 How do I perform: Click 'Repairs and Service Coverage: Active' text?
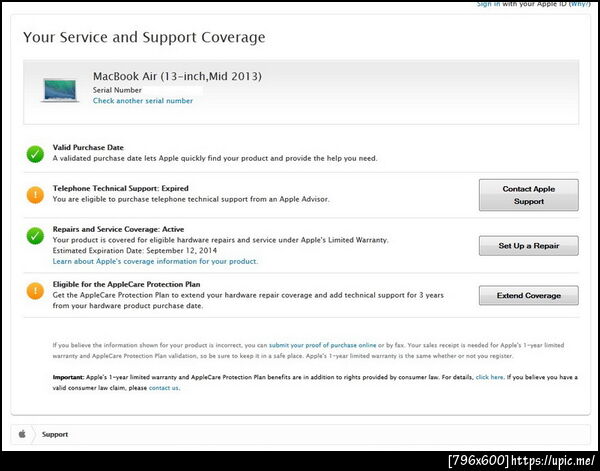tap(118, 229)
